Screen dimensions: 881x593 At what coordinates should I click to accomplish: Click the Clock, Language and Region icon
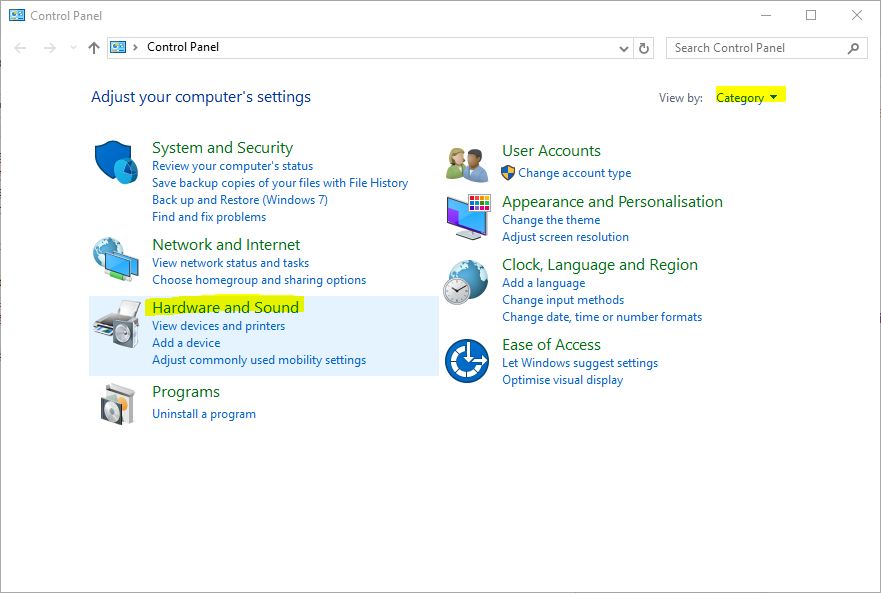click(465, 282)
